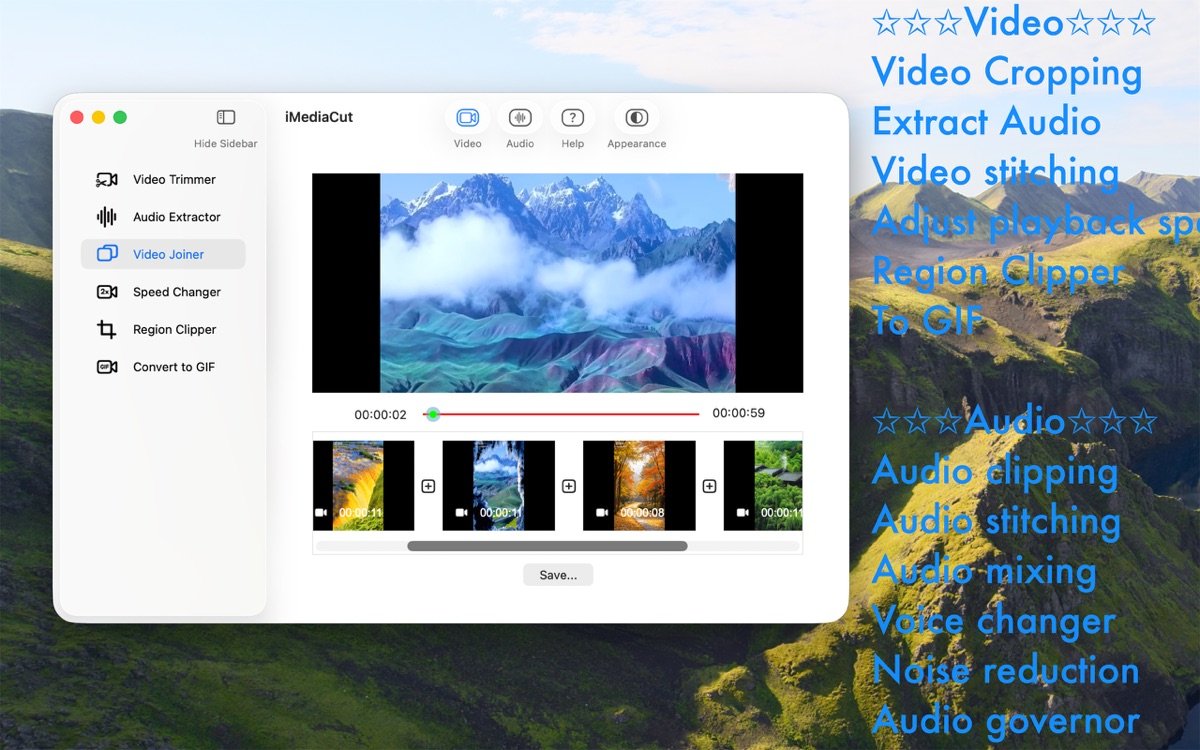
Task: Click the Save... button
Action: pos(557,575)
